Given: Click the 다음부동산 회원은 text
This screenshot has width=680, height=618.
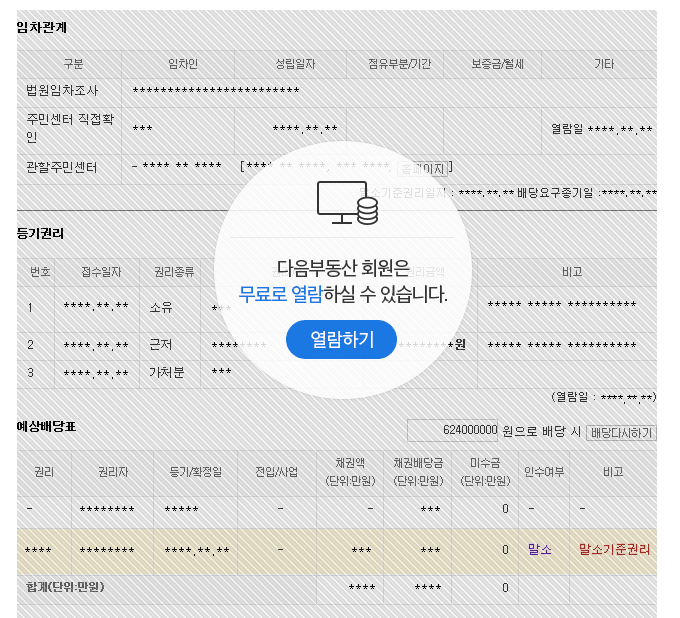Looking at the screenshot, I should pyautogui.click(x=343, y=269).
